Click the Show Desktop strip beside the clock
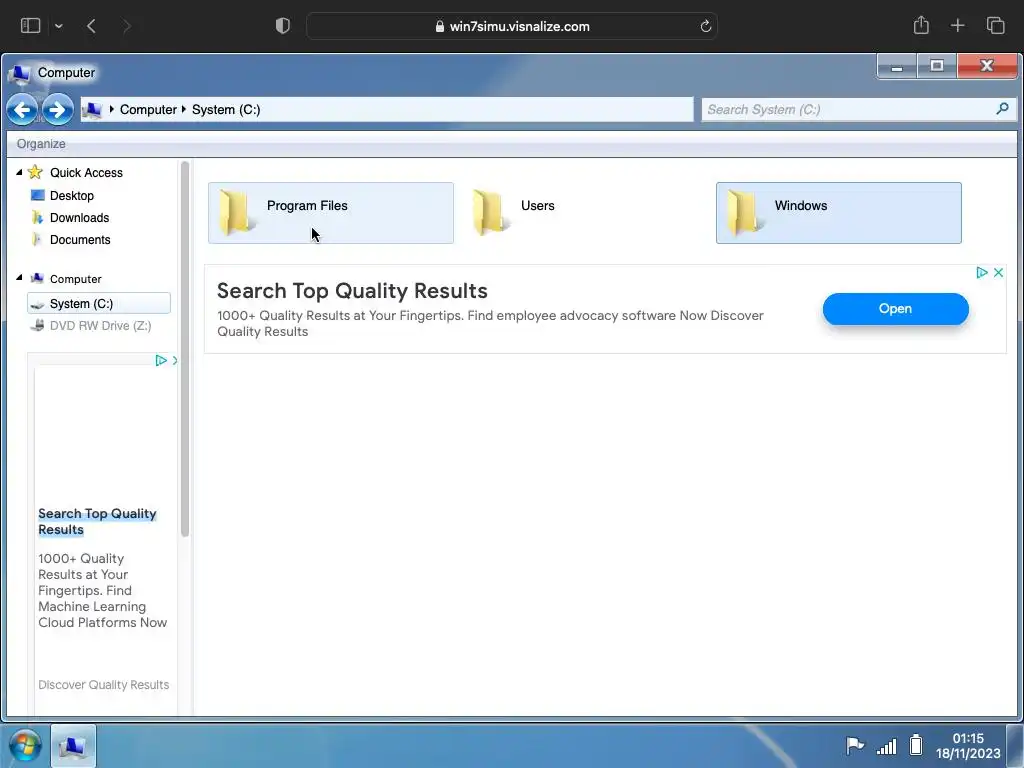This screenshot has width=1024, height=768. pyautogui.click(x=1015, y=746)
